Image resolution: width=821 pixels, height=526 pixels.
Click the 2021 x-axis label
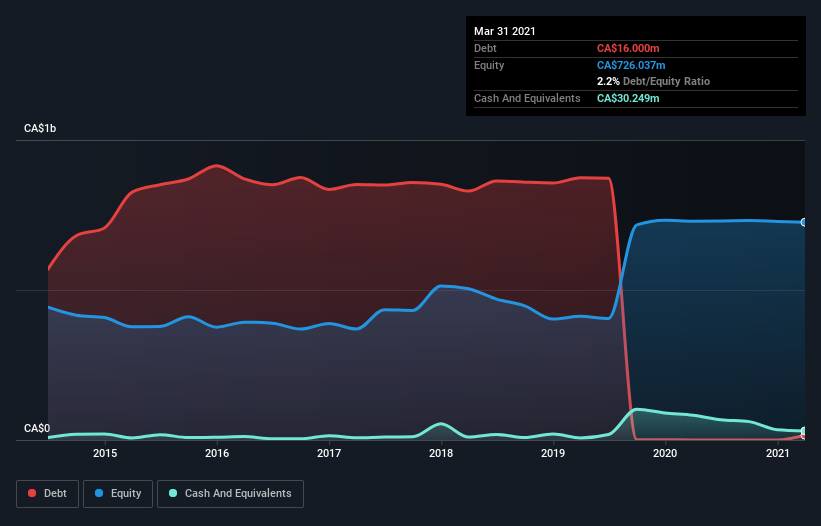coord(778,453)
